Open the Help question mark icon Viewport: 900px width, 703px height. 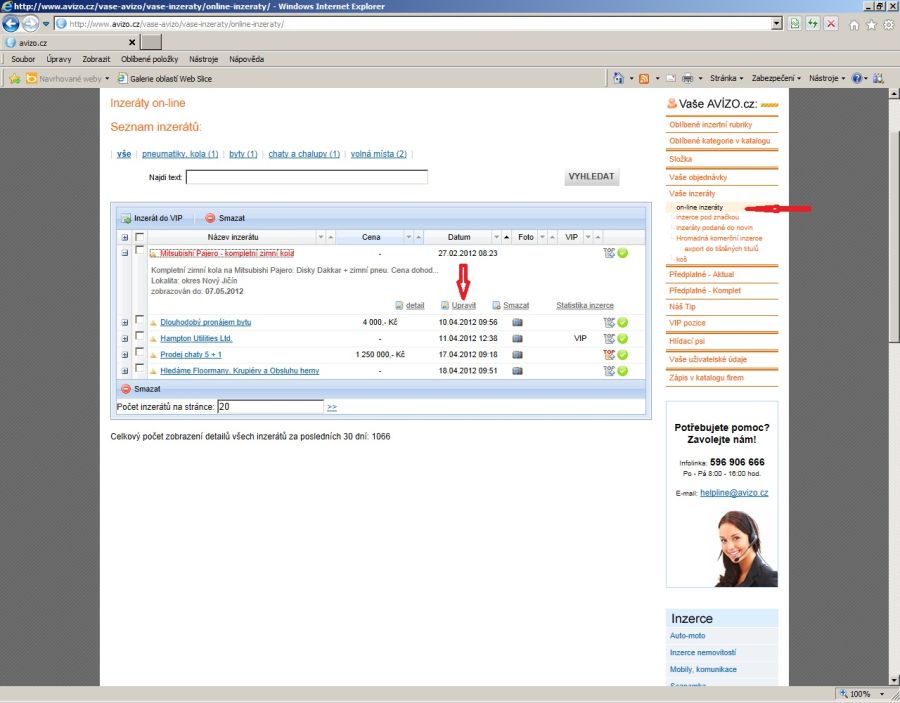click(x=857, y=79)
